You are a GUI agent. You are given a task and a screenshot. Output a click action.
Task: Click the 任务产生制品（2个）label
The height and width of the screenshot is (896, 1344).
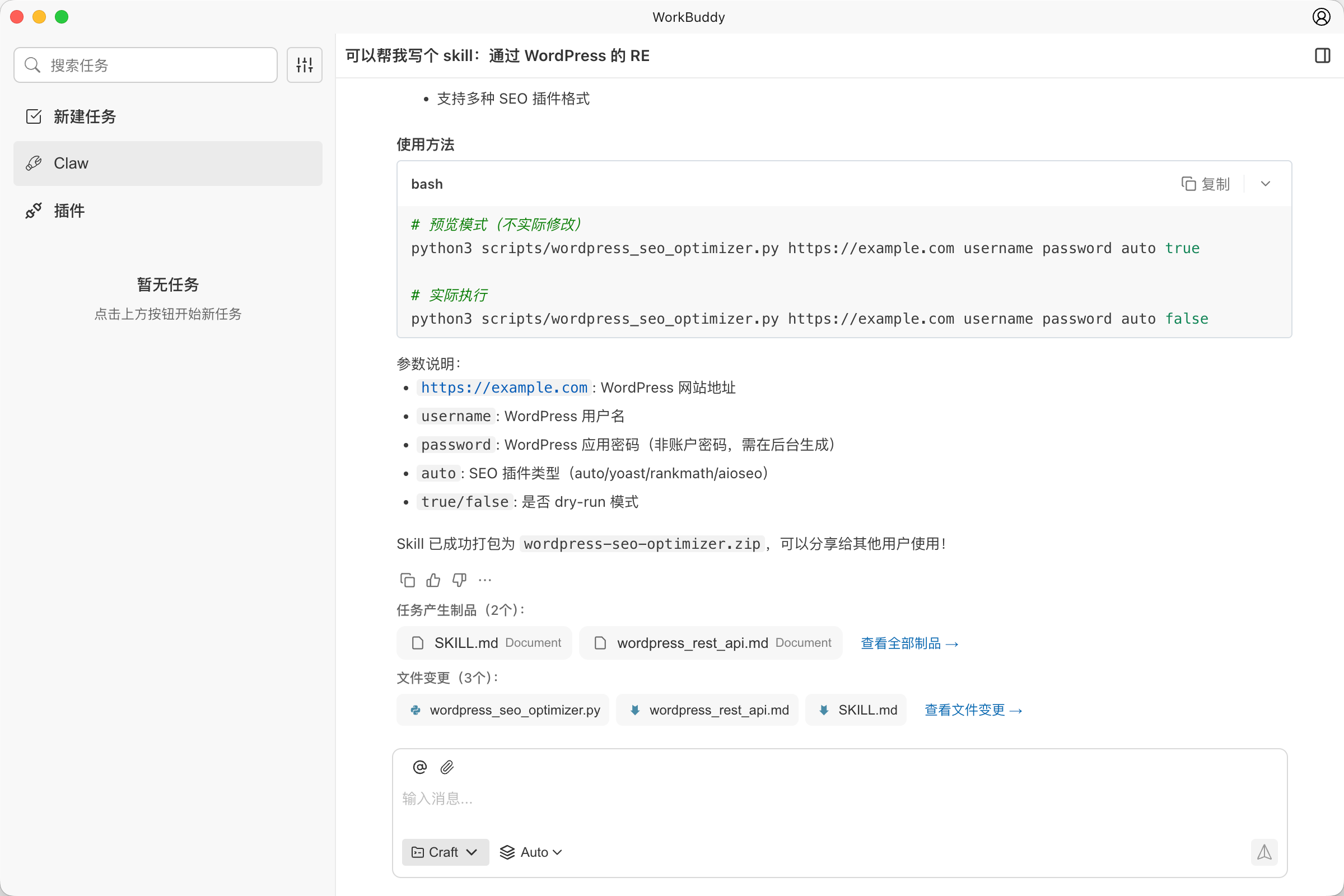[x=460, y=610]
